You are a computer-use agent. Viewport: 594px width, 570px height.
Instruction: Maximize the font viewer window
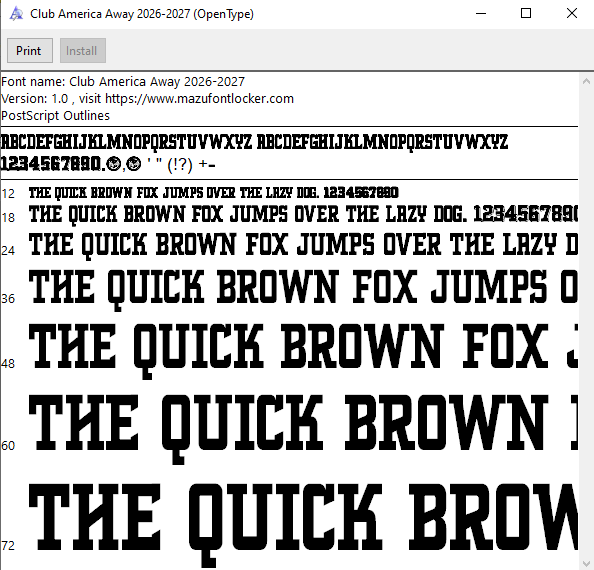(526, 14)
